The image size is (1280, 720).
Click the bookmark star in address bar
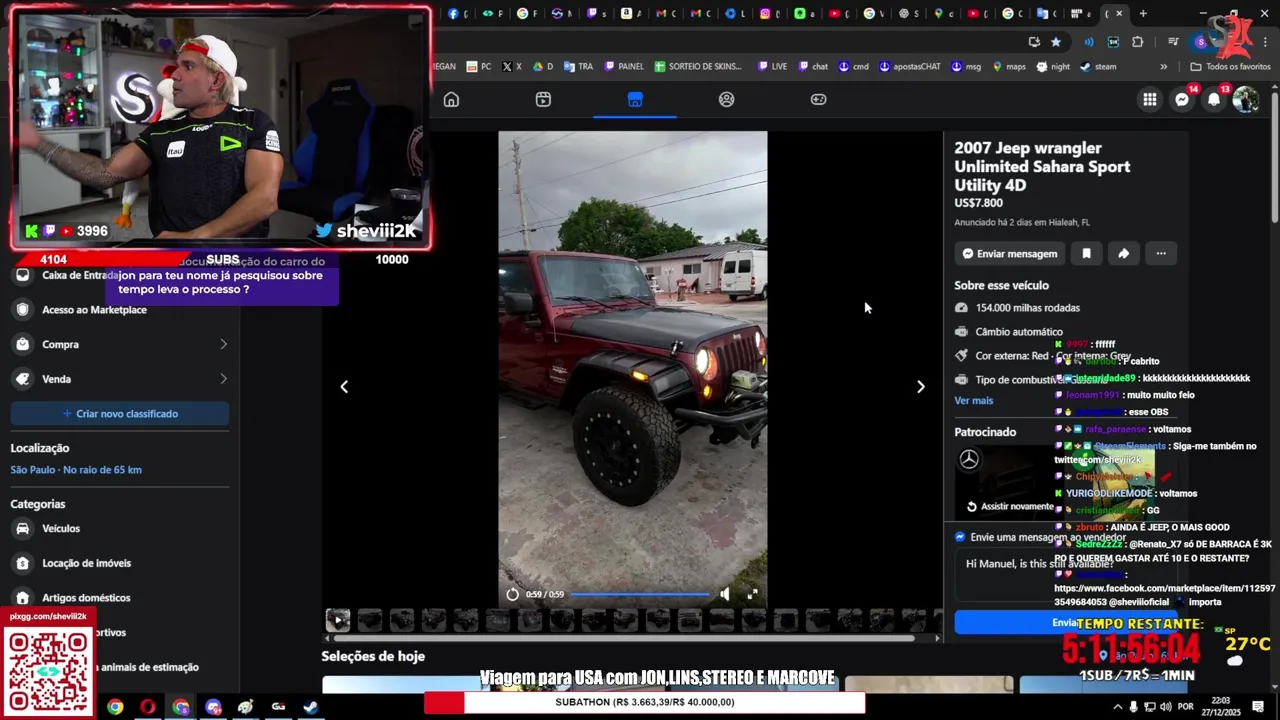tap(1056, 41)
